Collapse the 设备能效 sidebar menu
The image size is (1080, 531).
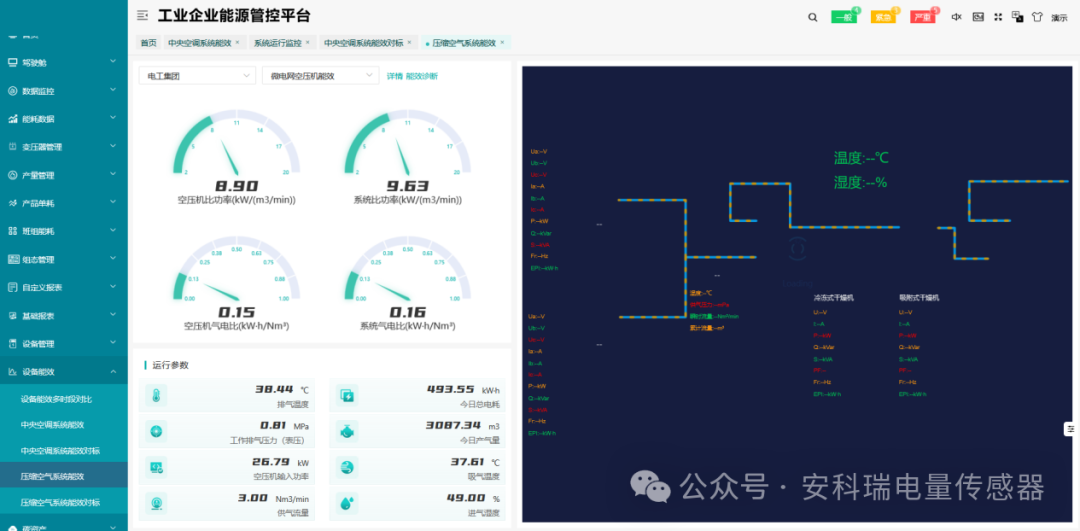pyautogui.click(x=64, y=372)
